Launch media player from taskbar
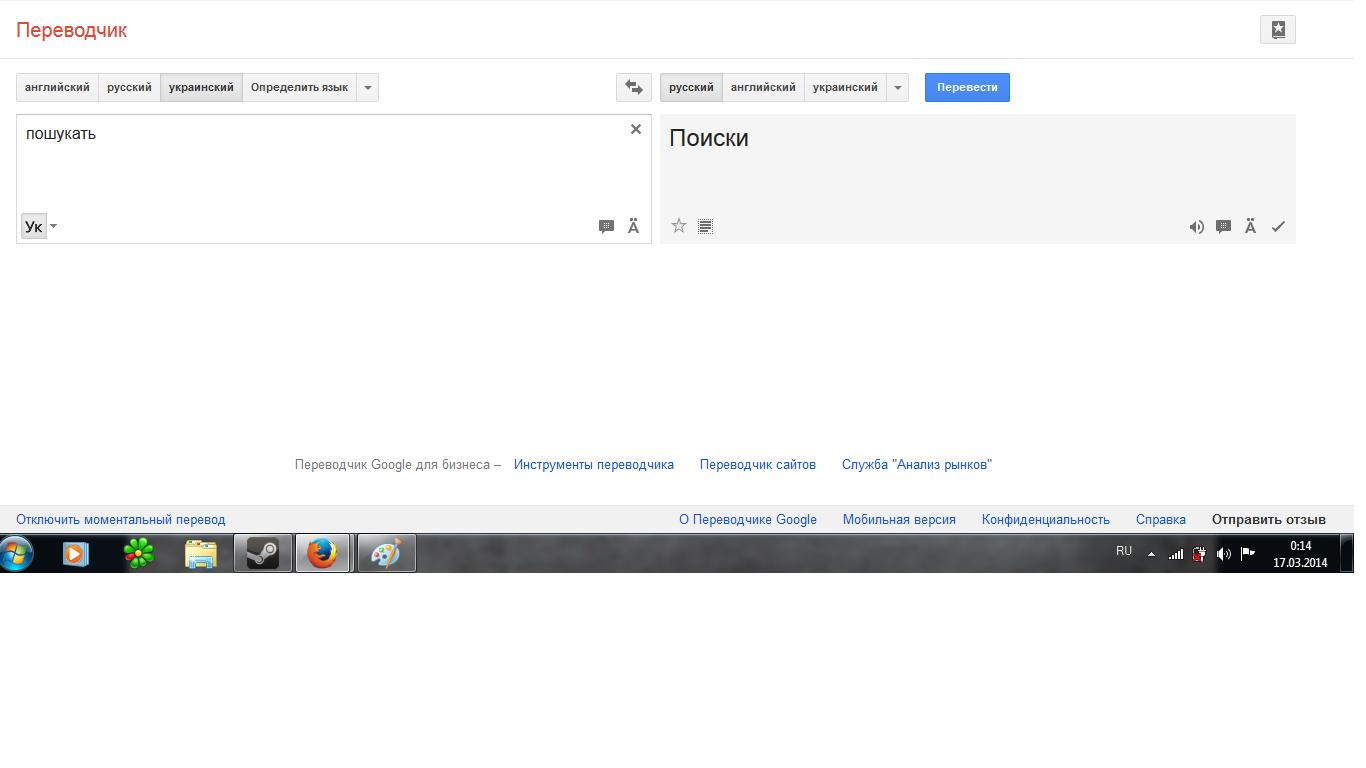This screenshot has width=1366, height=768. pos(76,553)
